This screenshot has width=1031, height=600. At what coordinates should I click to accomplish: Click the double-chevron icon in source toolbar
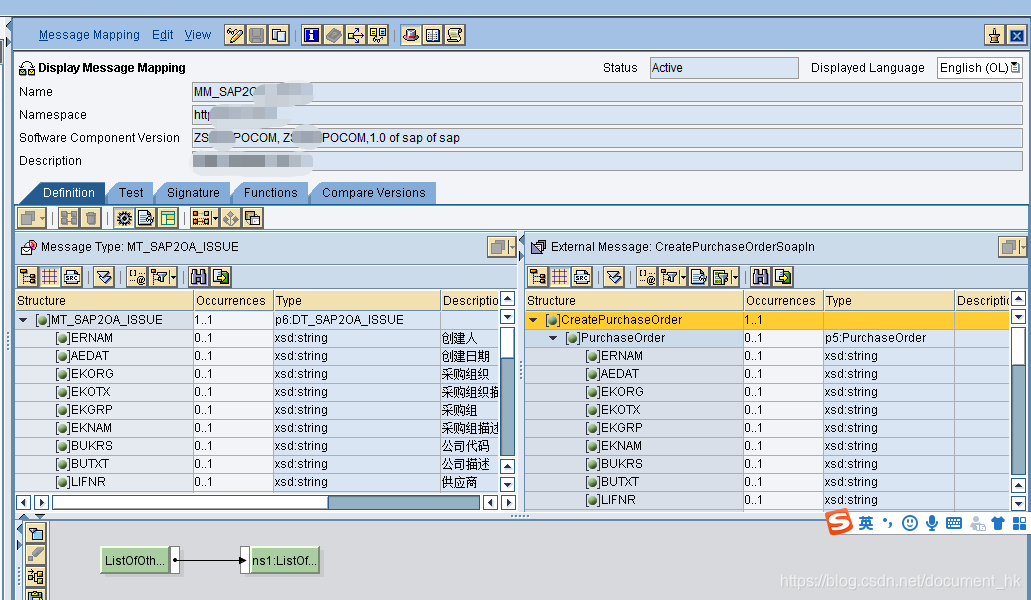(x=104, y=277)
